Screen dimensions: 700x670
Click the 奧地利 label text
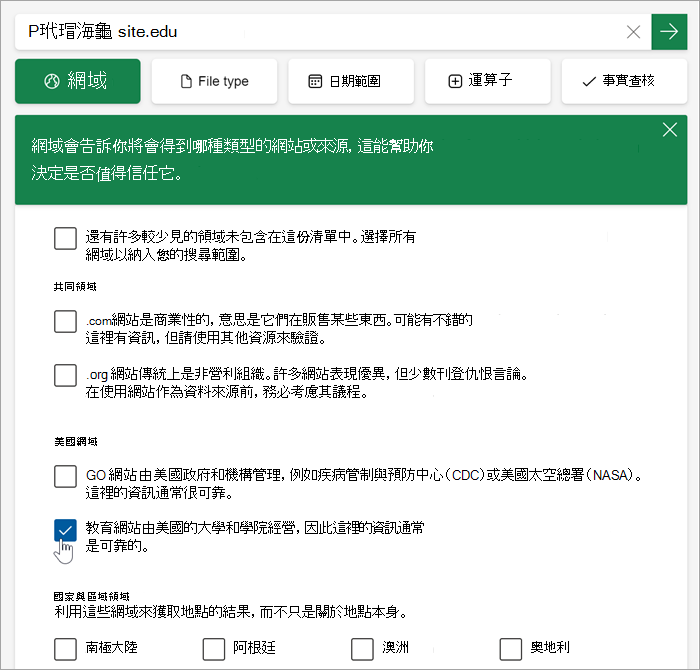pos(550,647)
